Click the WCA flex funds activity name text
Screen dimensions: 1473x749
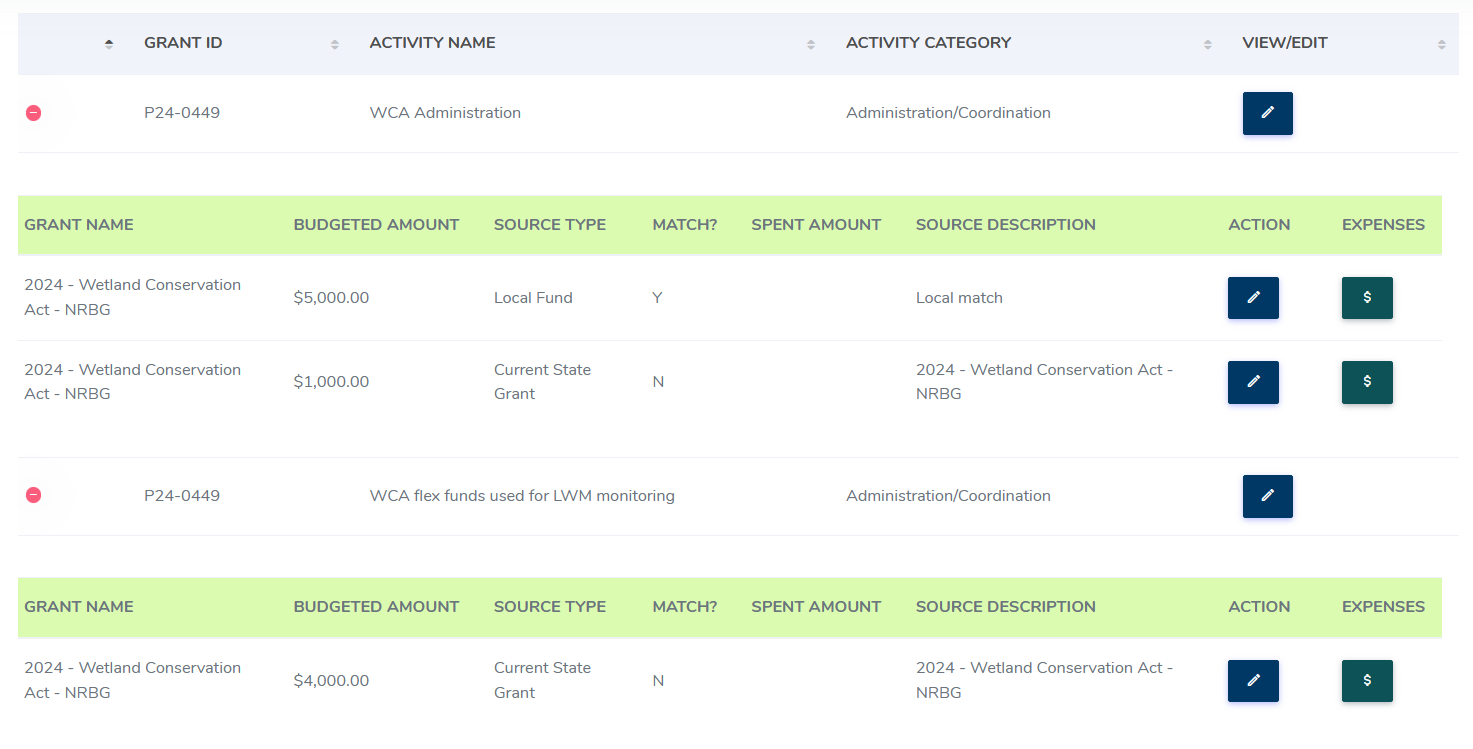(522, 496)
